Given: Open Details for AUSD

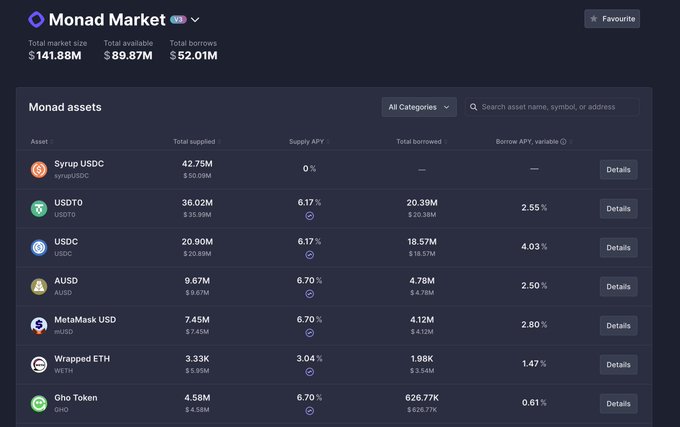Looking at the screenshot, I should click(618, 287).
